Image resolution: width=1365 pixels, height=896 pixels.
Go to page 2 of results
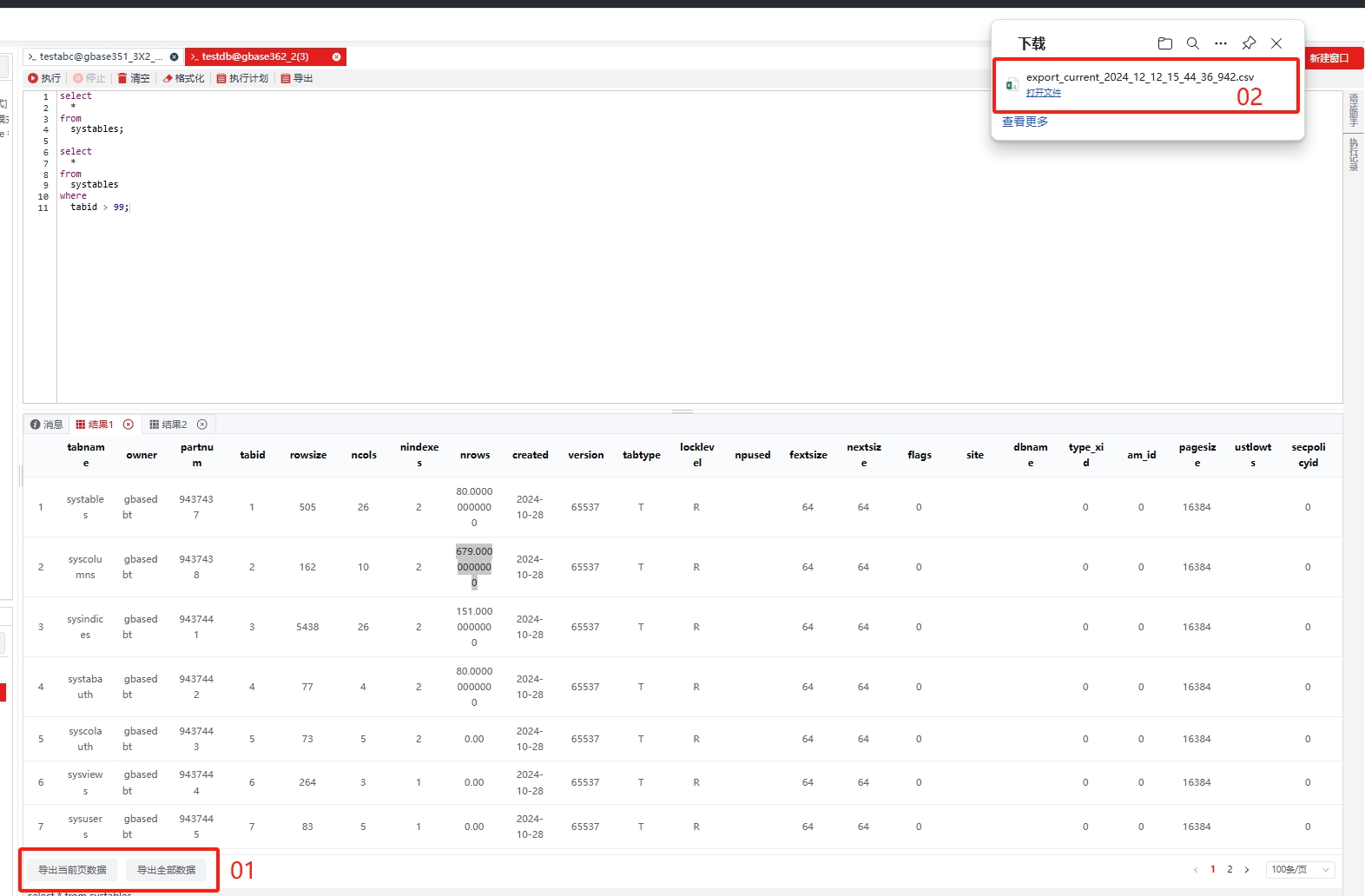(x=1230, y=869)
